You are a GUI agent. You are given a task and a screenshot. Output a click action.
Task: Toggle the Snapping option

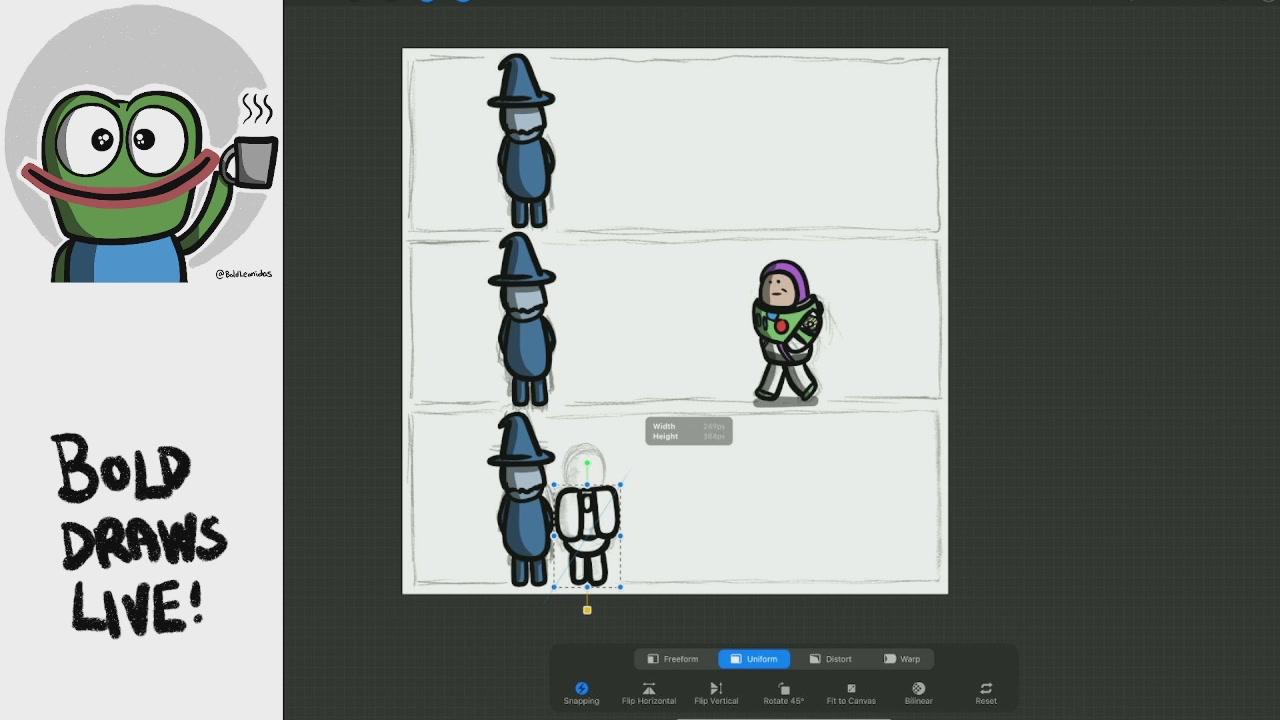(x=581, y=693)
